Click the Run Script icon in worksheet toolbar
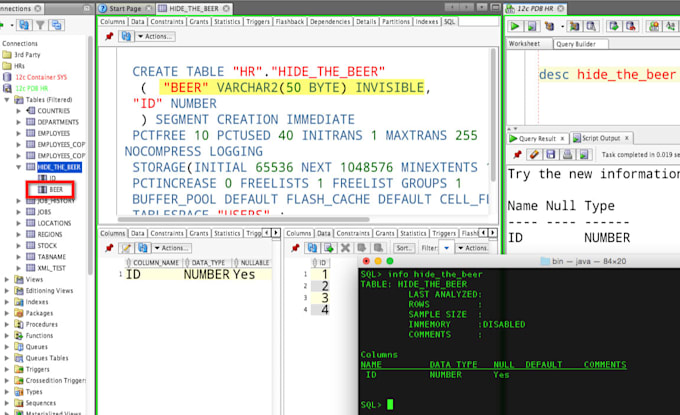 (532, 26)
